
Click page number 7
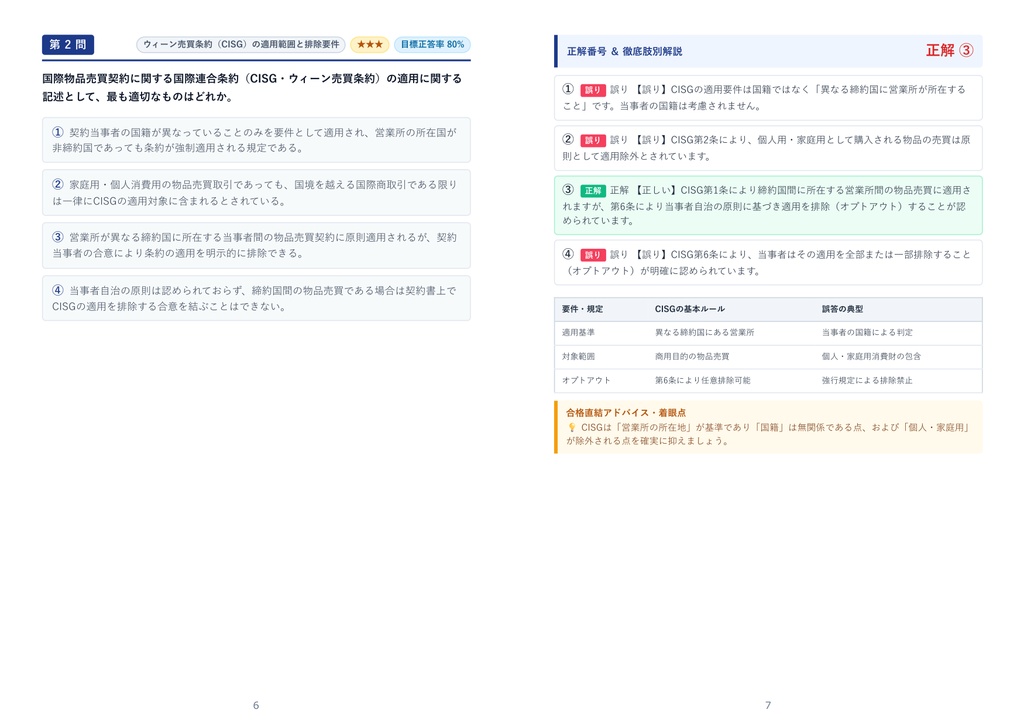point(768,705)
